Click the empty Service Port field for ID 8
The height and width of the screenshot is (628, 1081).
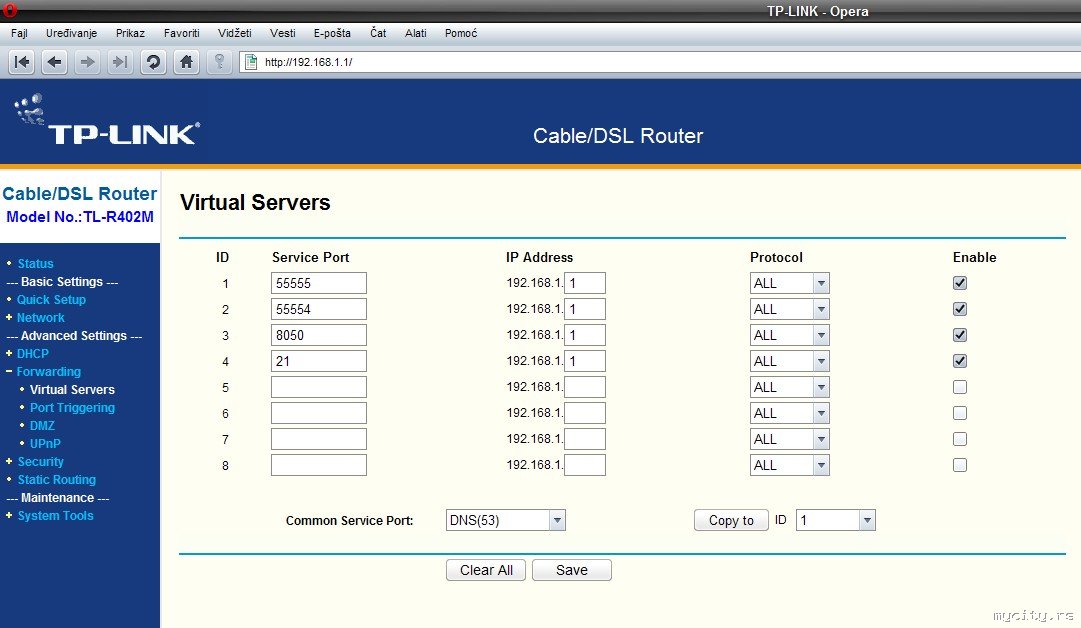pos(319,465)
